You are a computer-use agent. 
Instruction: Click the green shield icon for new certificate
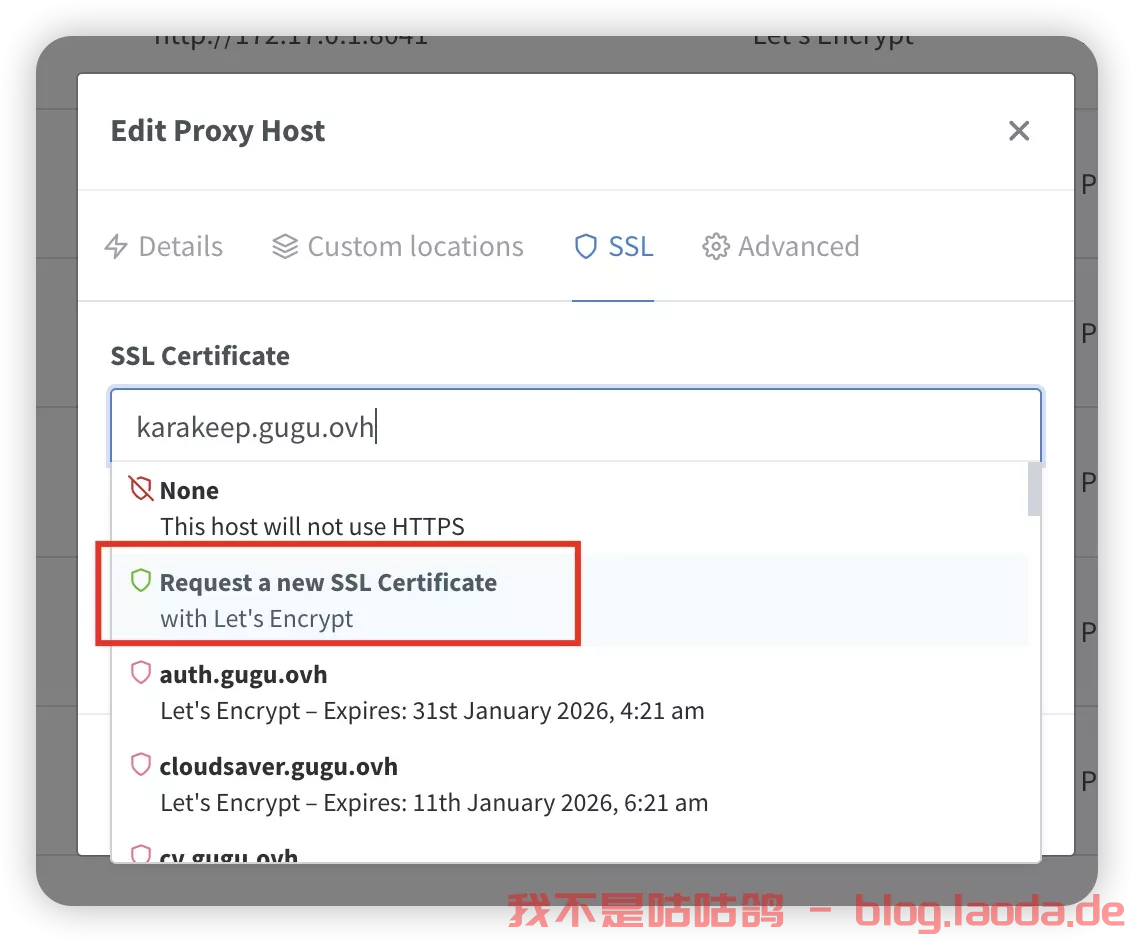pyautogui.click(x=141, y=581)
